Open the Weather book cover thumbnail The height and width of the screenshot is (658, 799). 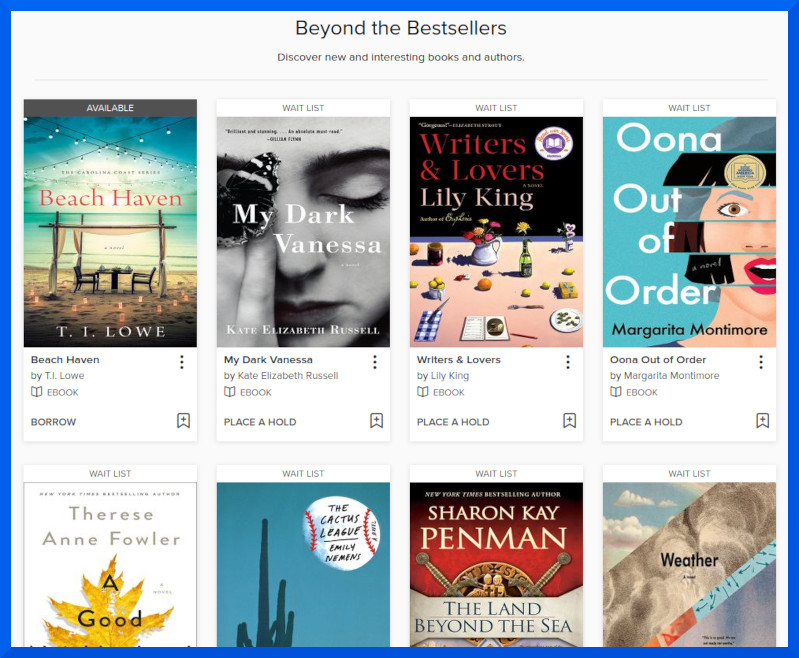pos(689,565)
